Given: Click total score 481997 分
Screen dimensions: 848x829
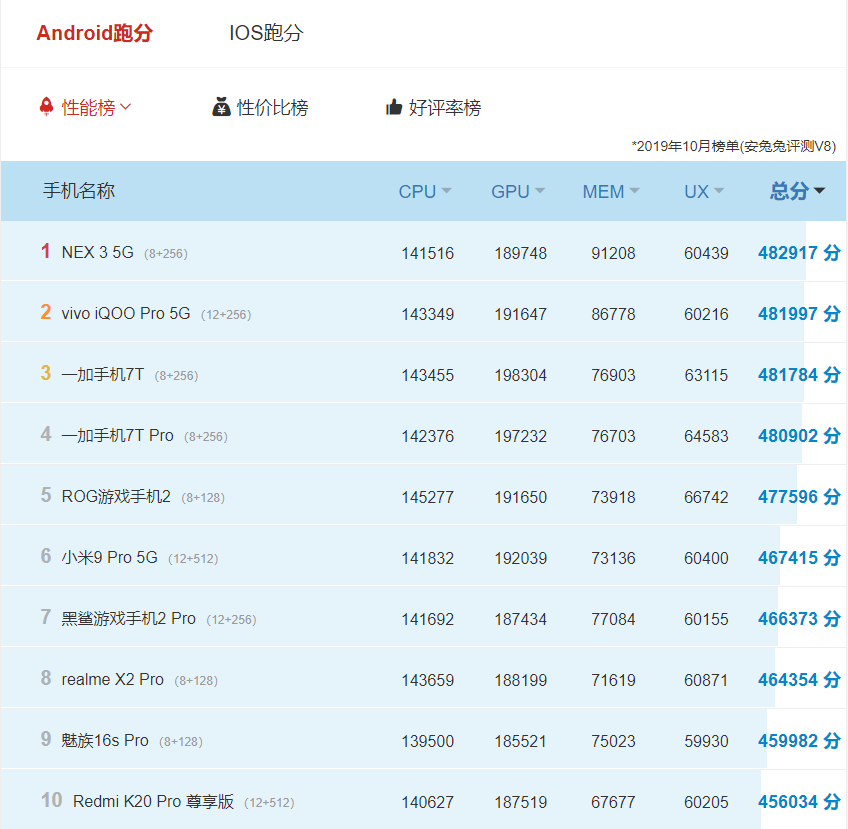Looking at the screenshot, I should click(x=799, y=314).
